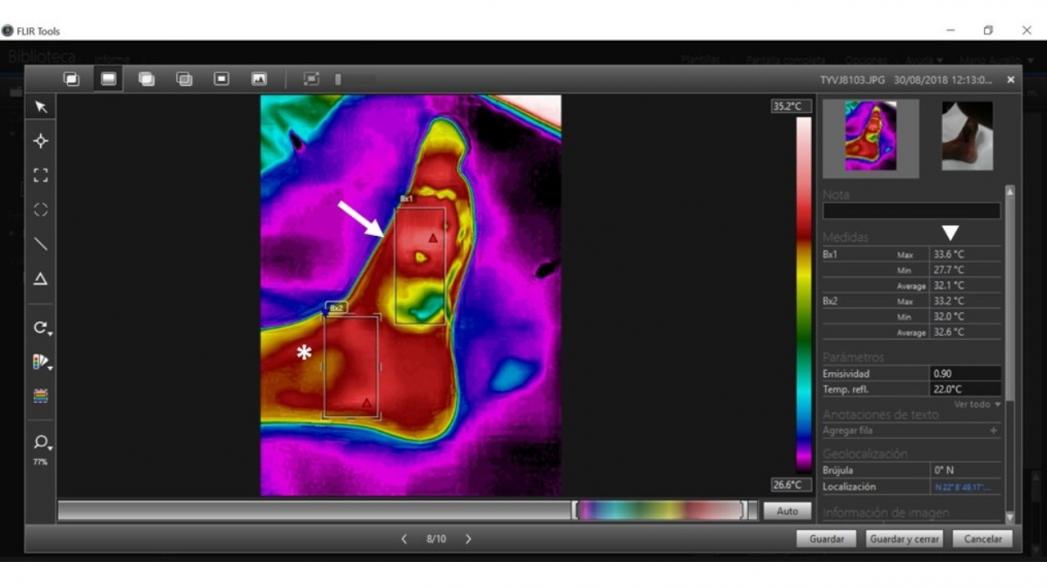Open the zoom level dropdown
The image size is (1047, 588).
(x=41, y=442)
